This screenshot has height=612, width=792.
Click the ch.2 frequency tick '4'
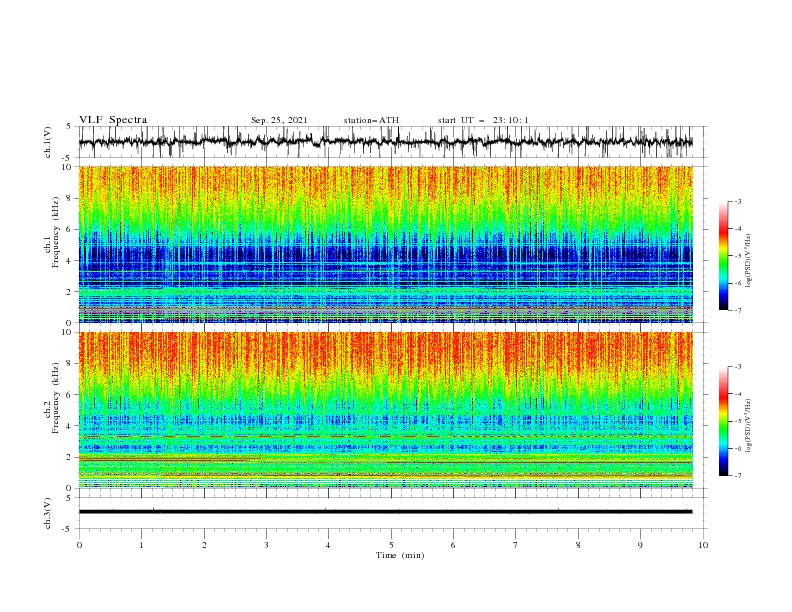[x=70, y=426]
